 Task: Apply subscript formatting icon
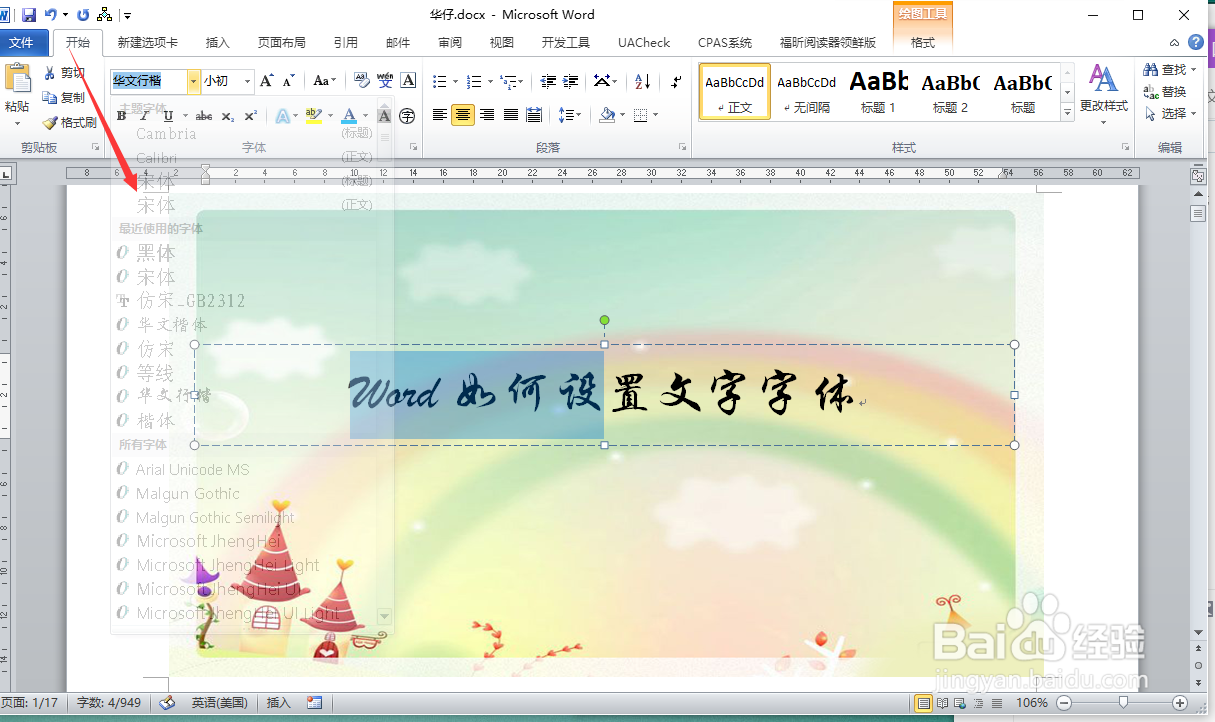coord(227,116)
